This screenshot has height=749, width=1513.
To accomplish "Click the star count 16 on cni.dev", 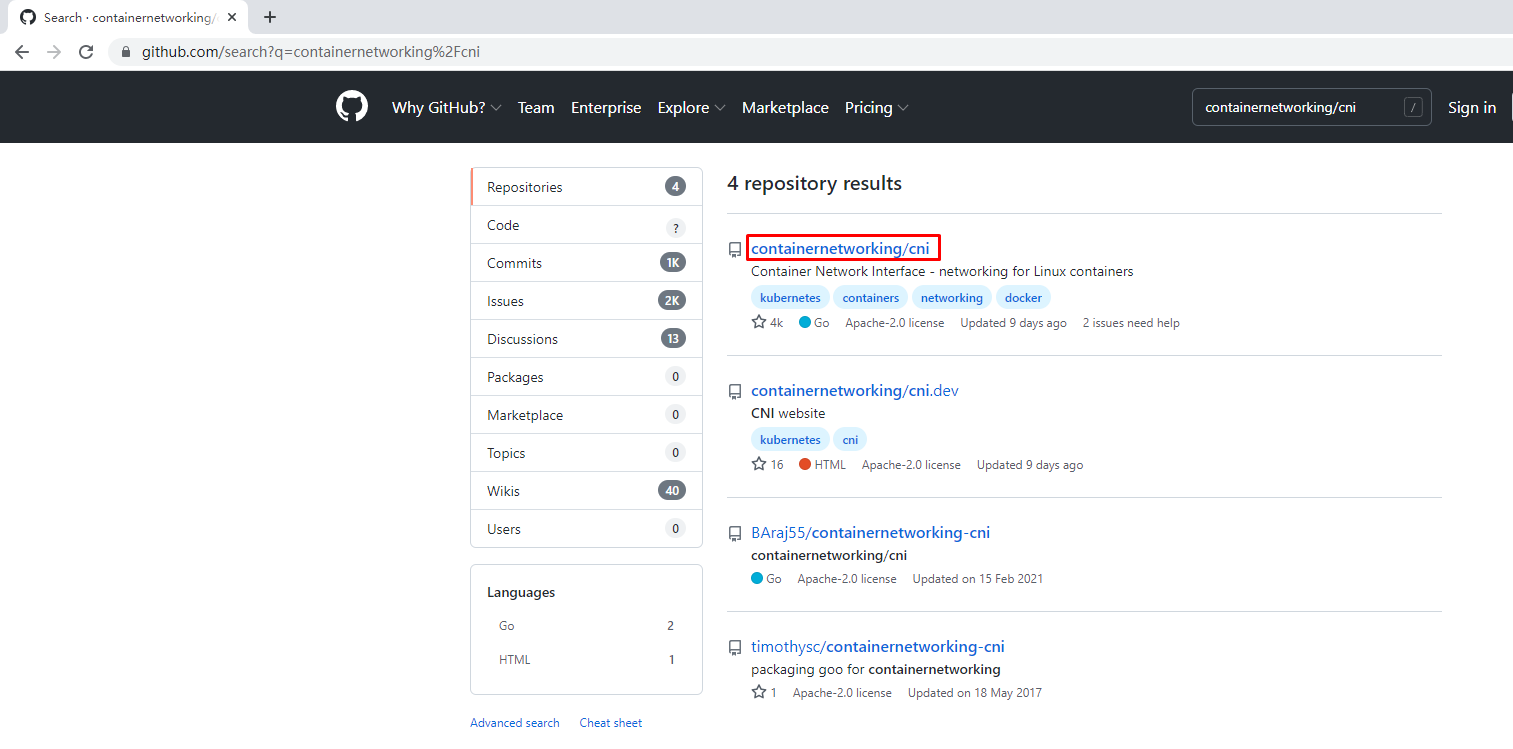I will click(x=776, y=465).
